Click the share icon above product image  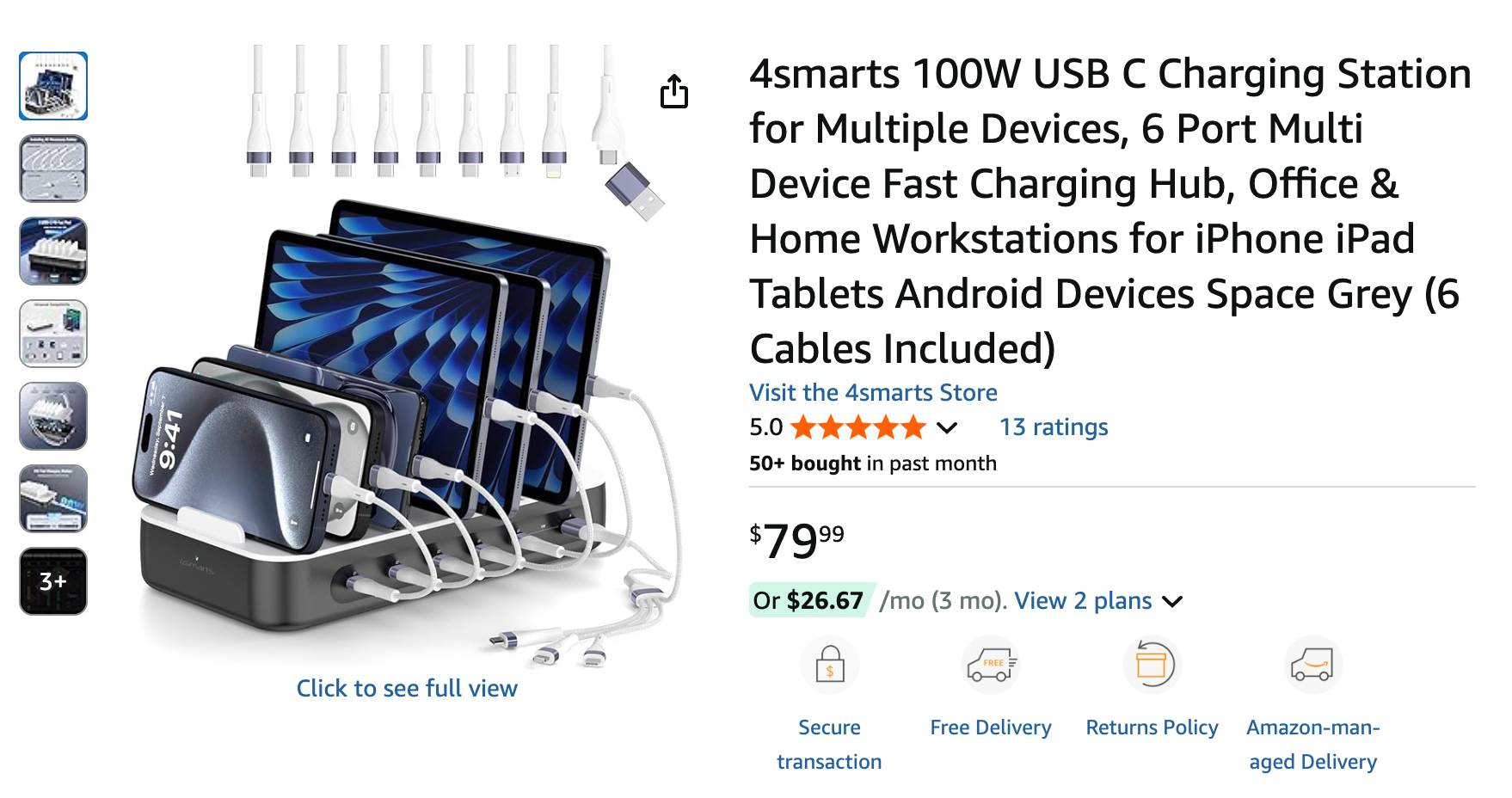(674, 91)
